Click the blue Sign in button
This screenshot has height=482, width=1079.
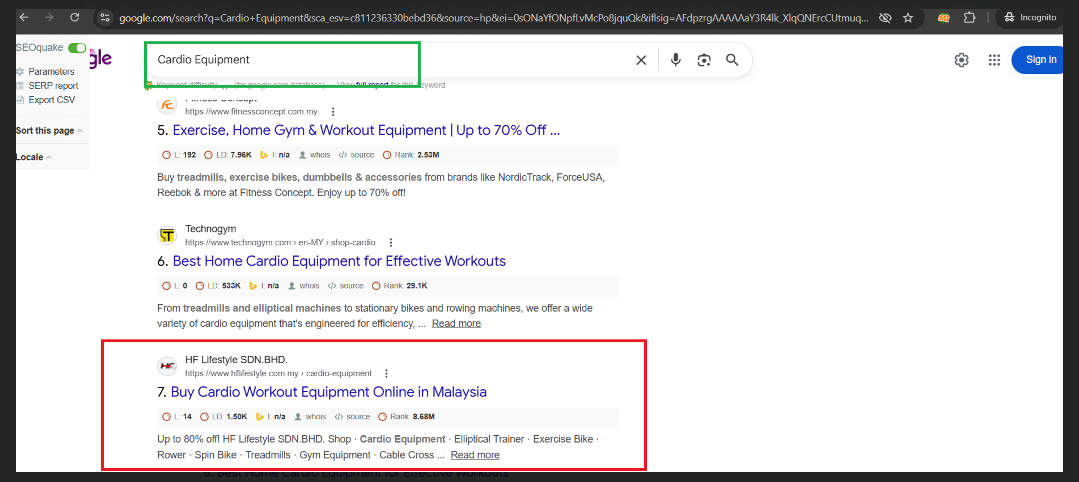tap(1041, 60)
